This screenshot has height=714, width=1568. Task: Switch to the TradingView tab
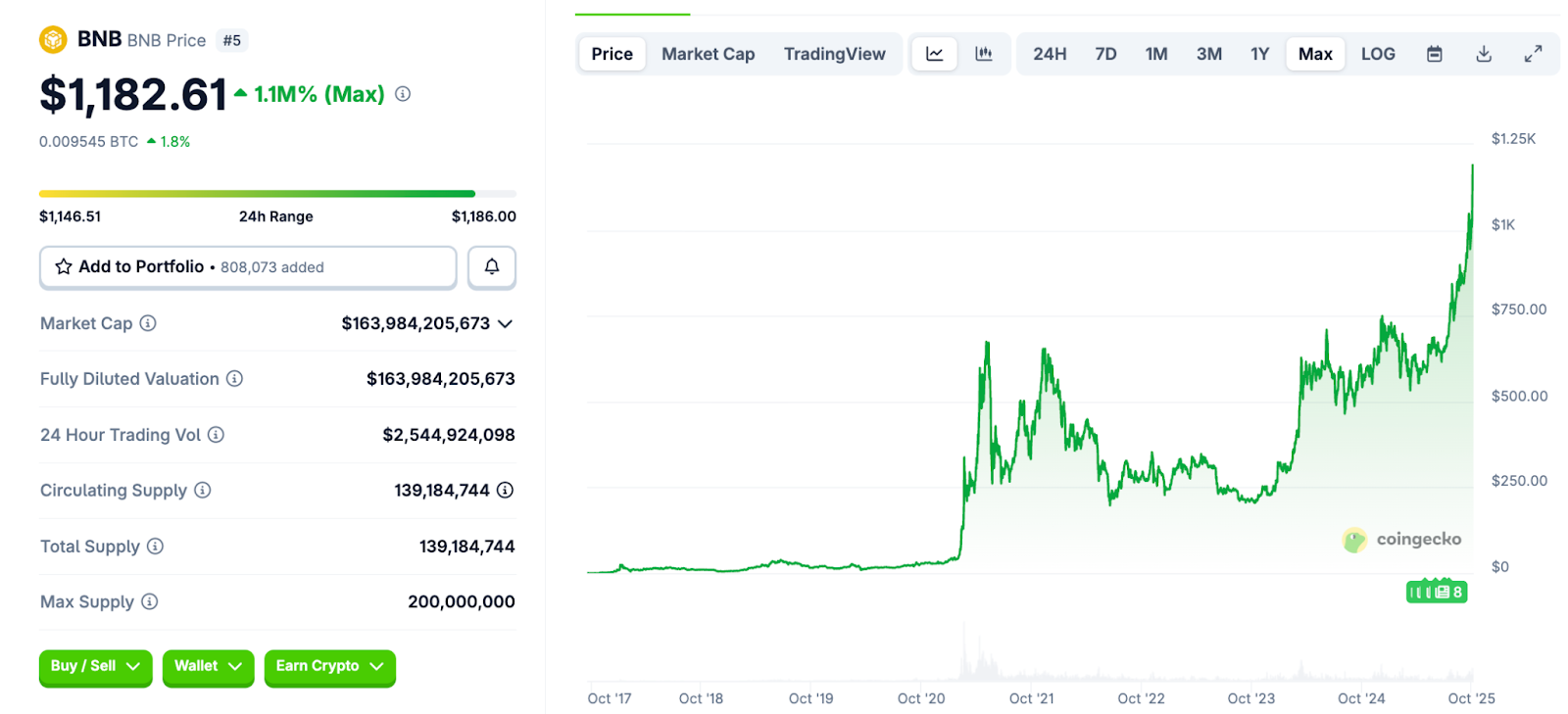point(834,54)
